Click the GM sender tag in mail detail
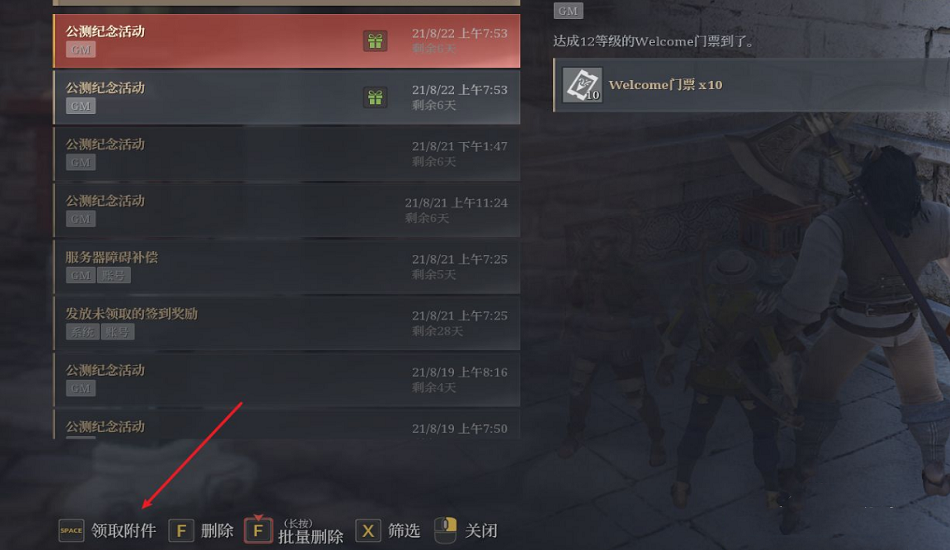Screen dimensions: 950x550 point(568,11)
